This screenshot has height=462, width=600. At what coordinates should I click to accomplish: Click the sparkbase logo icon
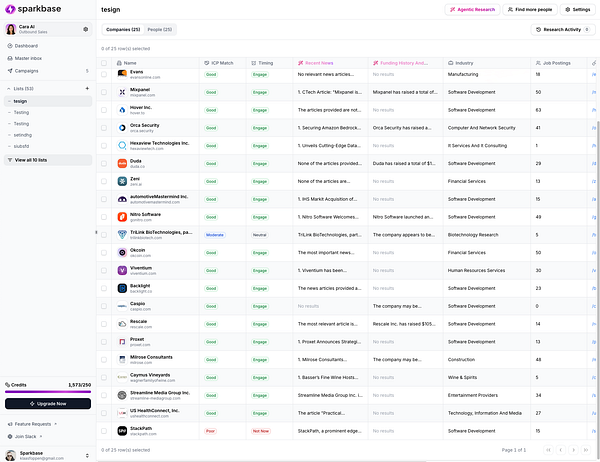[x=10, y=9]
